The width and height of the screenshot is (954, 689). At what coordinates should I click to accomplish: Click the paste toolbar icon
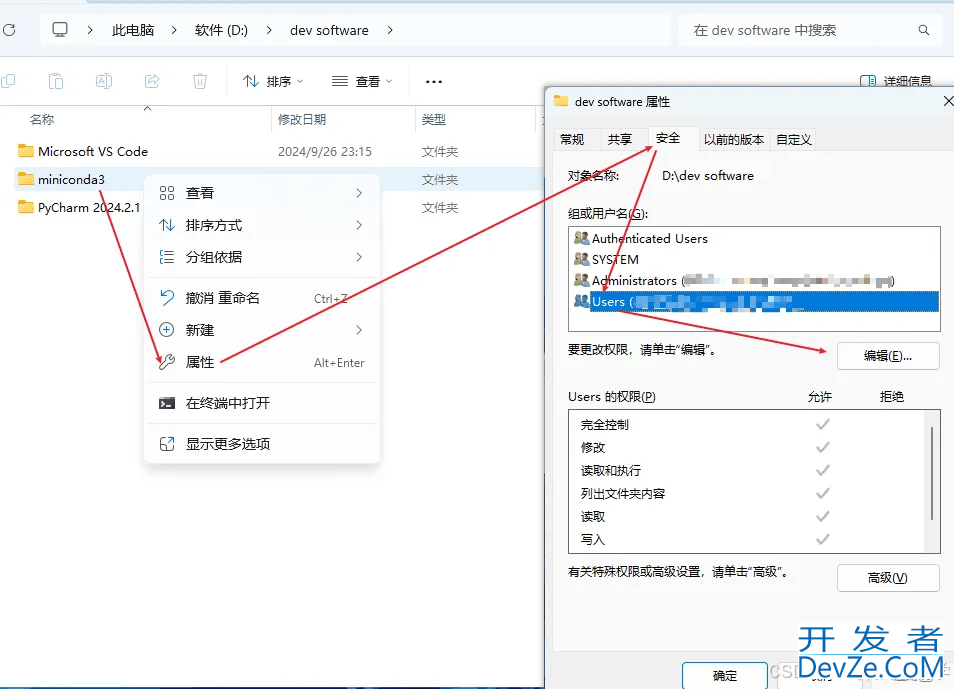point(56,81)
